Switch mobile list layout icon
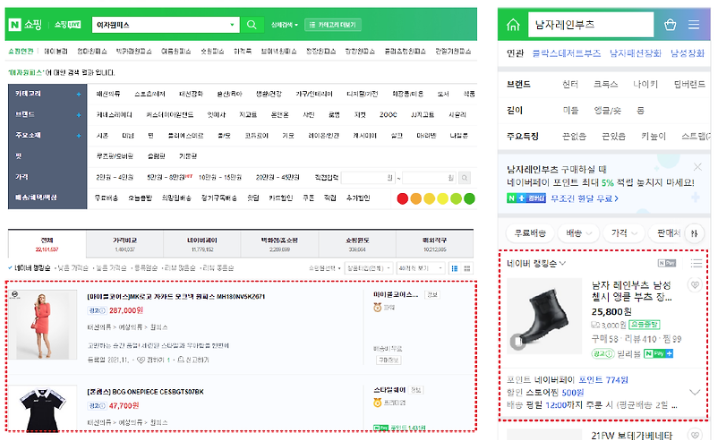Viewport: 720px width, 440px height. [696, 263]
